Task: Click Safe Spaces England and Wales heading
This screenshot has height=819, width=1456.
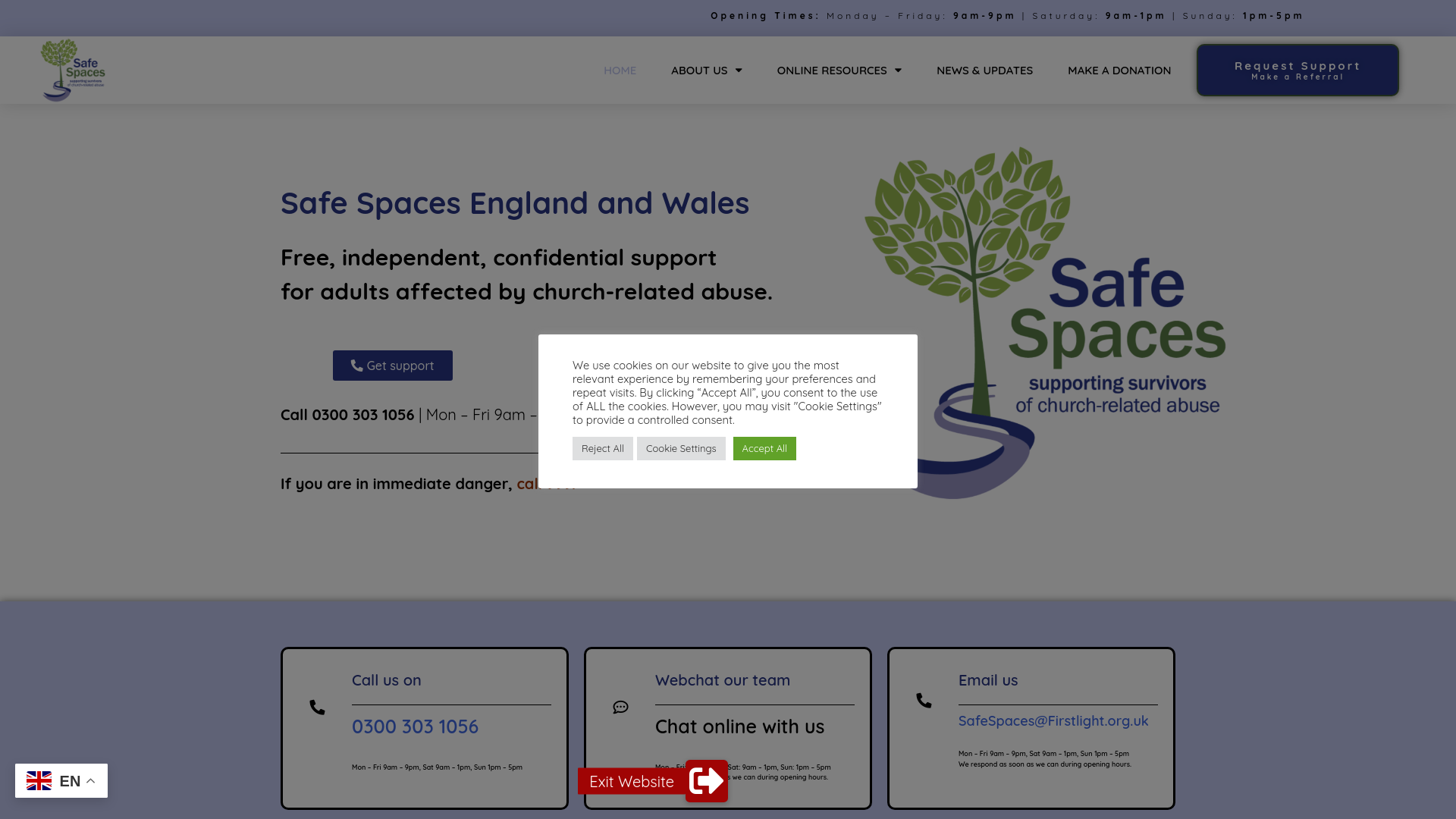Action: click(x=515, y=203)
